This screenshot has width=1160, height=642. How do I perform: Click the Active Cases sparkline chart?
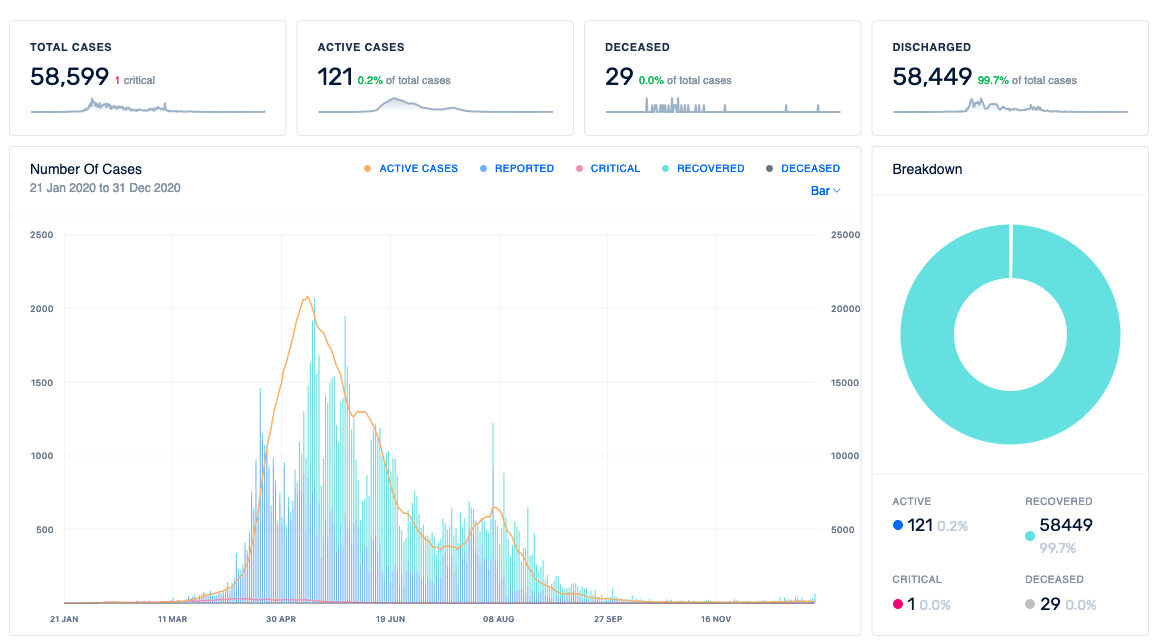[x=435, y=106]
